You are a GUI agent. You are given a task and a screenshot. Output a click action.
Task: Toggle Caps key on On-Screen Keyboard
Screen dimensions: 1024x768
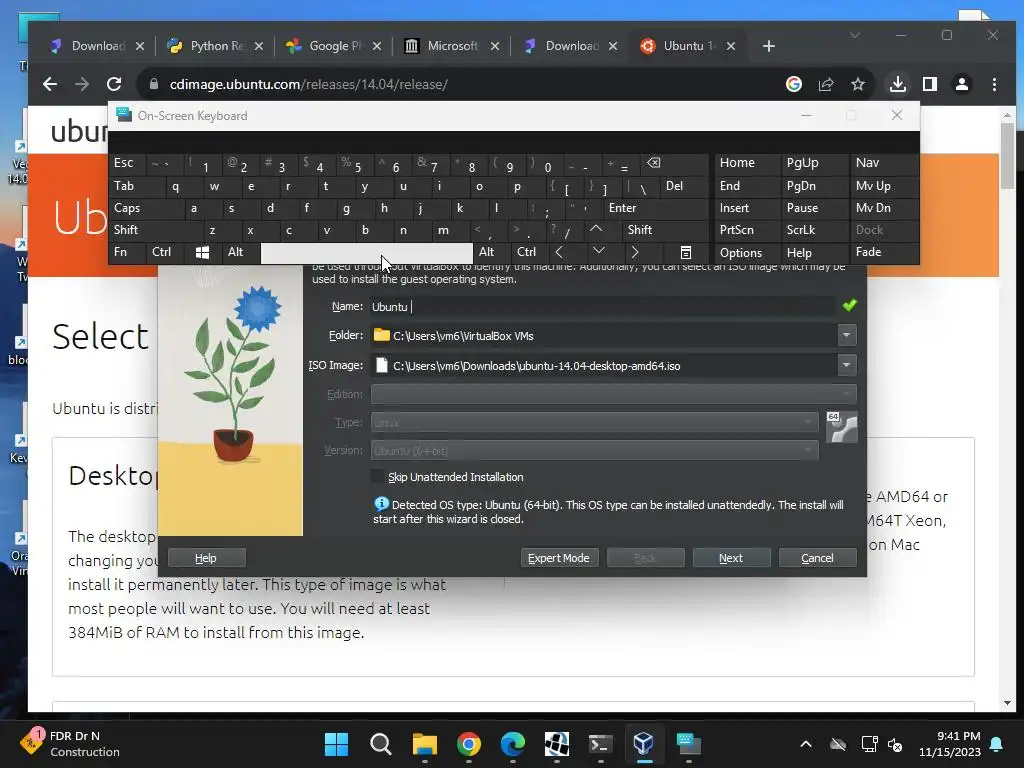[x=148, y=208]
